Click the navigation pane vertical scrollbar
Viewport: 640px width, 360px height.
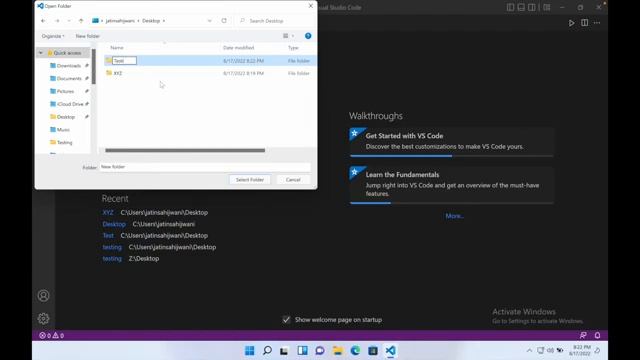[93, 67]
